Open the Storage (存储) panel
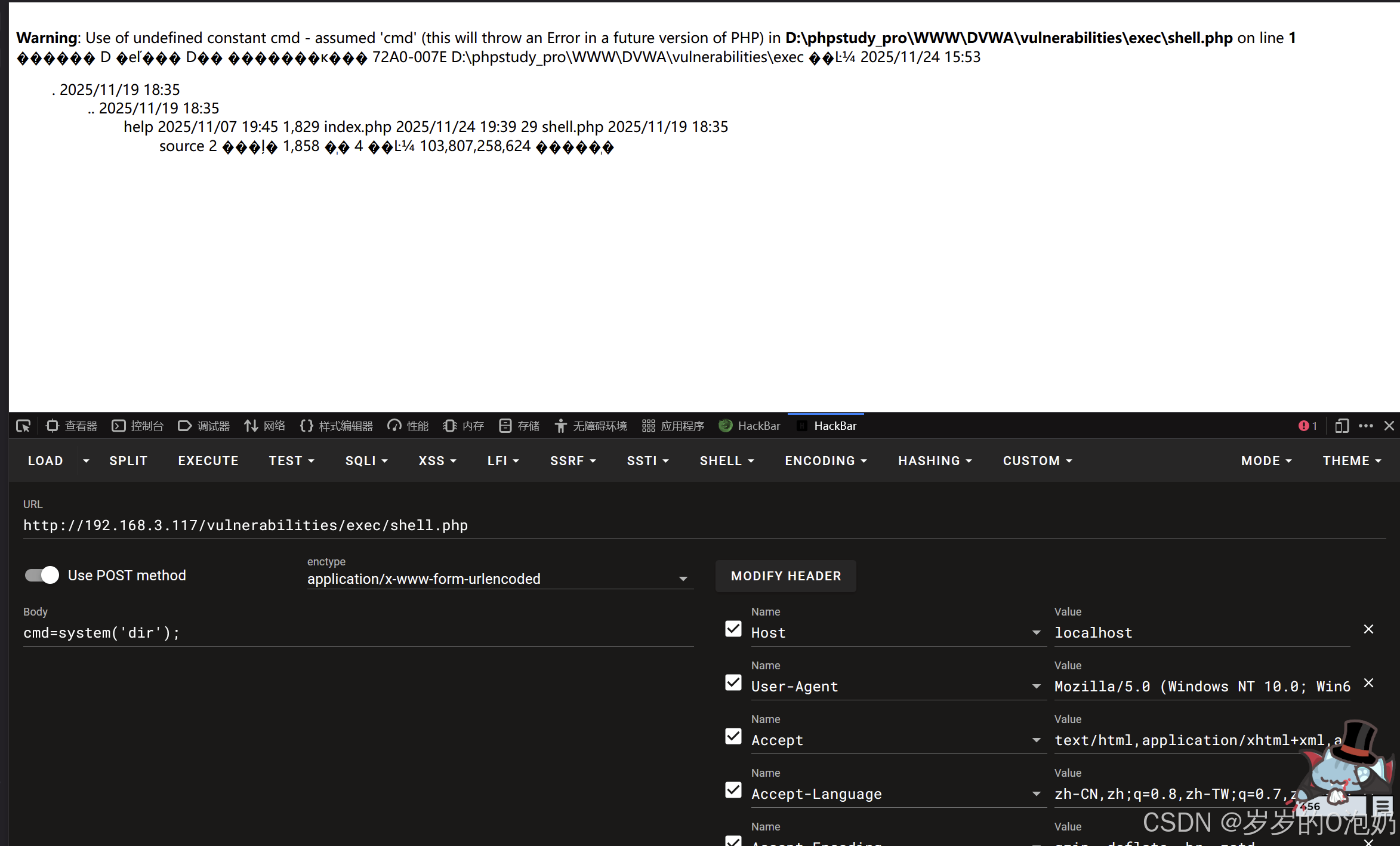1400x846 pixels. [519, 426]
